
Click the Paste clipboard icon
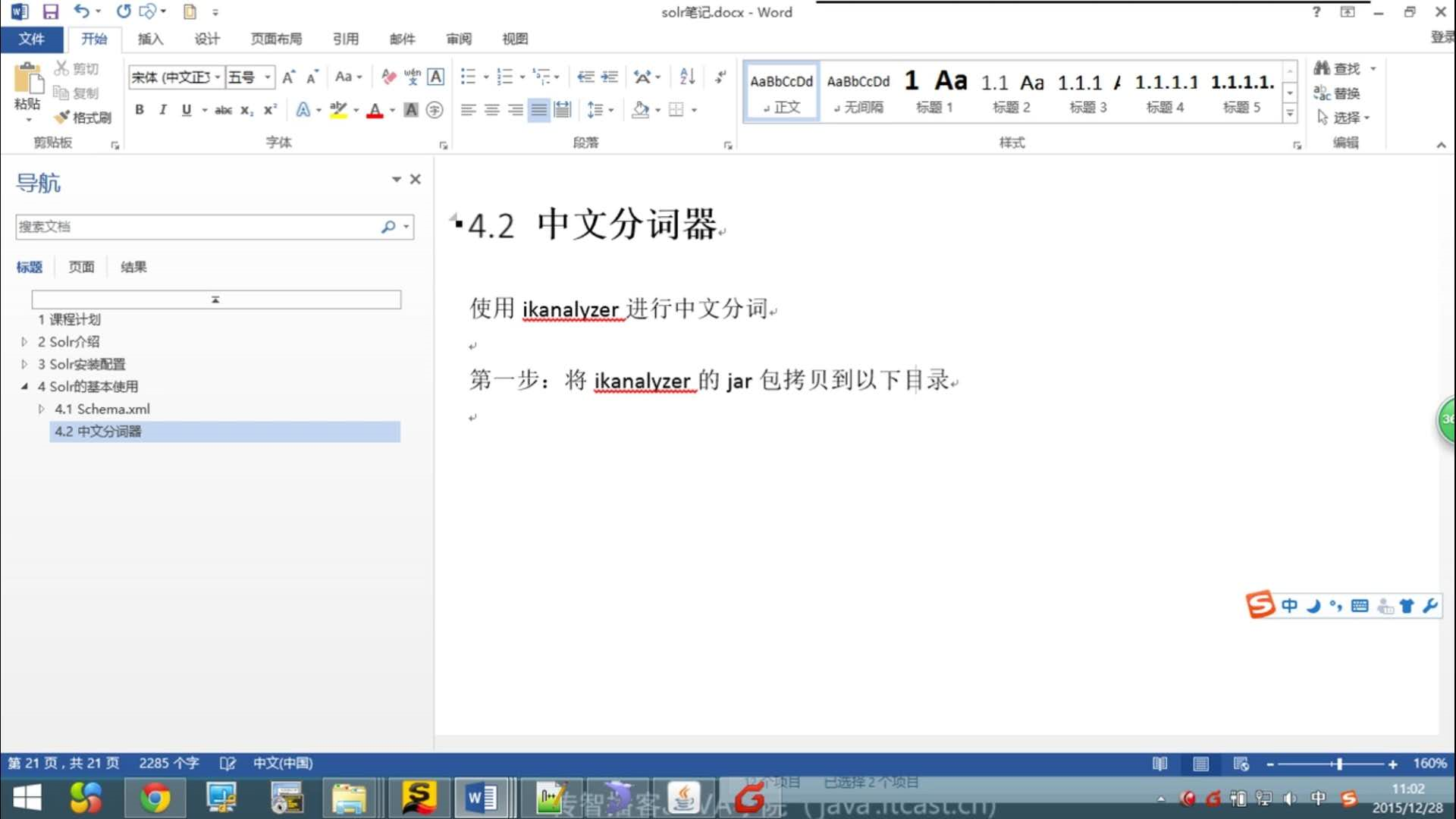click(x=28, y=79)
